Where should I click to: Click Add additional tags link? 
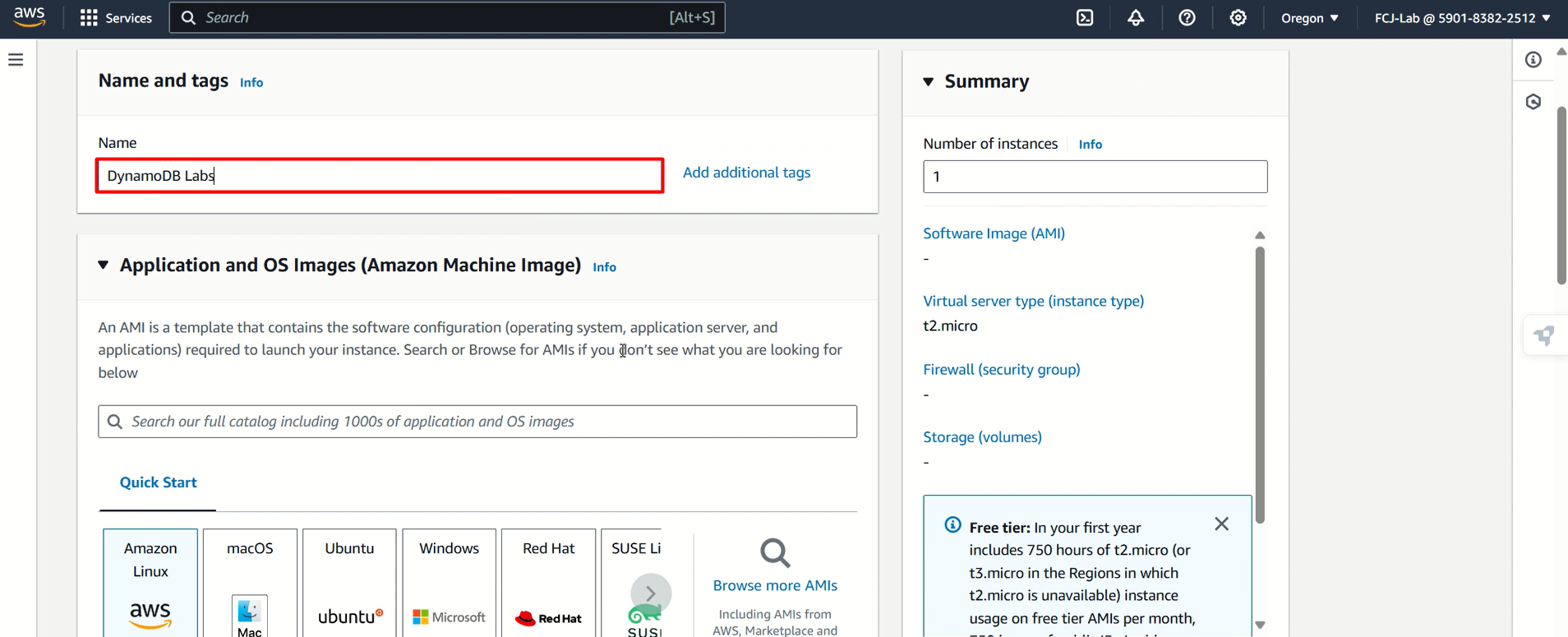[746, 173]
